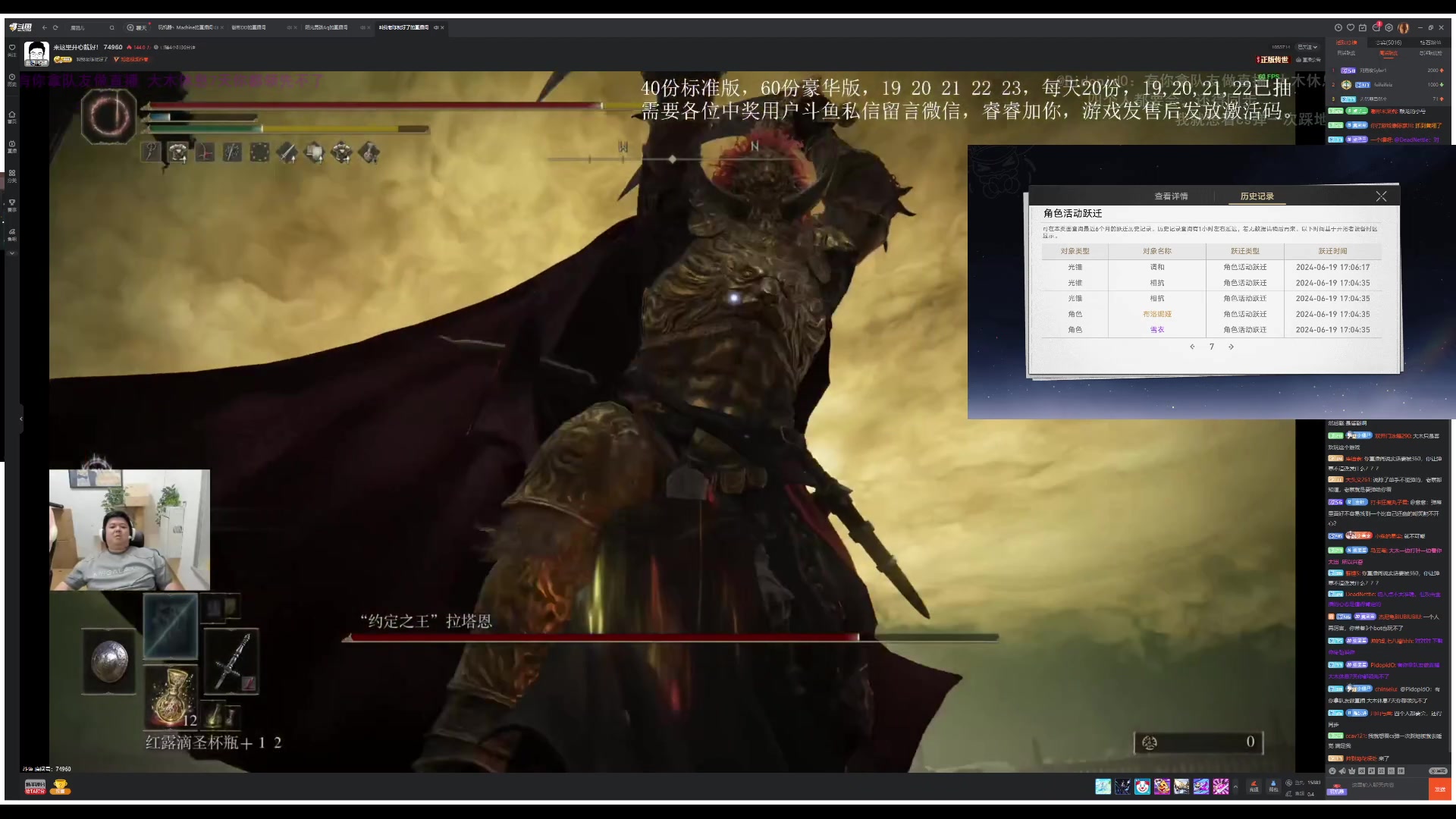Click the red activity badge at bottom left
The width and height of the screenshot is (1456, 819).
pos(35,787)
